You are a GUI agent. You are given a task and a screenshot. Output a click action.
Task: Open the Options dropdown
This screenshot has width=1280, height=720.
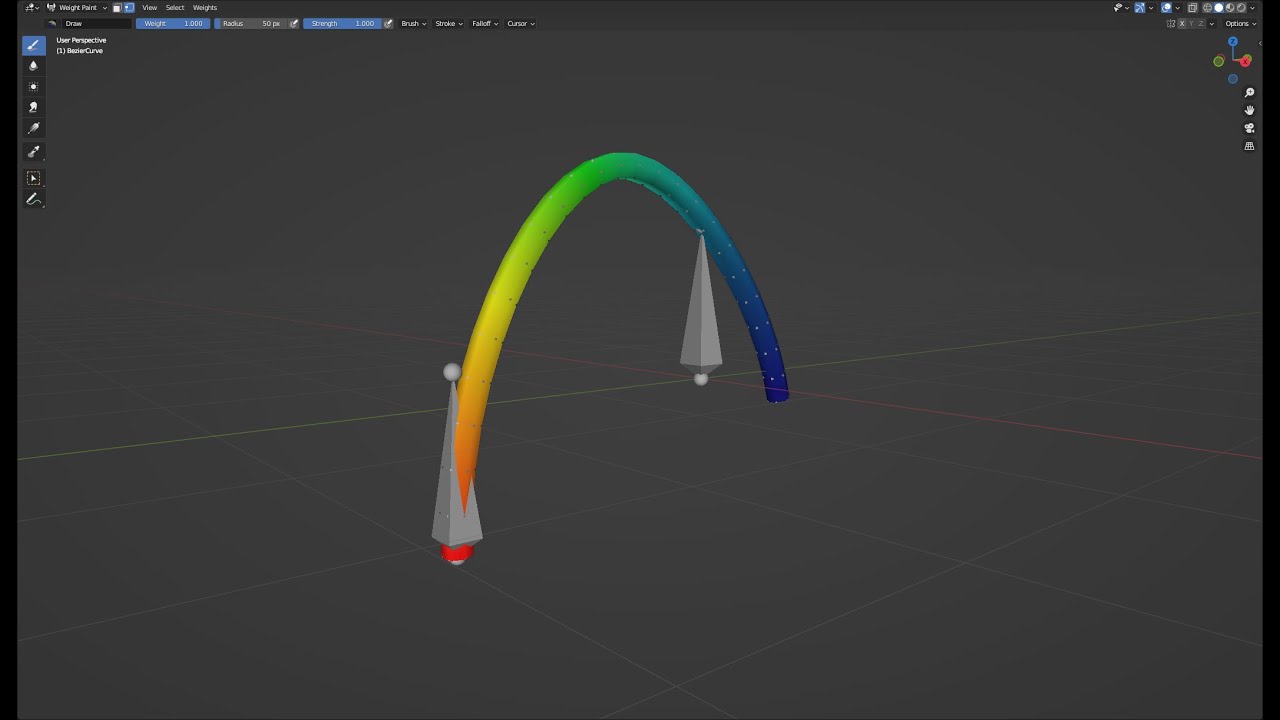1240,23
